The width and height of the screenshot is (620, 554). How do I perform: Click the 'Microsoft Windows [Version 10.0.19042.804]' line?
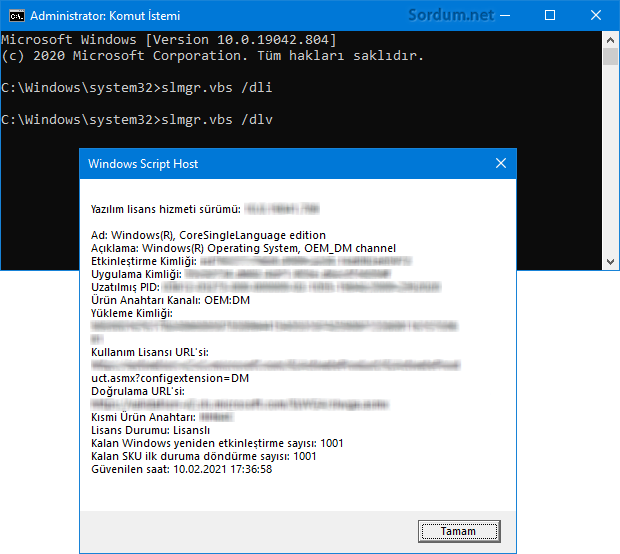pyautogui.click(x=169, y=40)
